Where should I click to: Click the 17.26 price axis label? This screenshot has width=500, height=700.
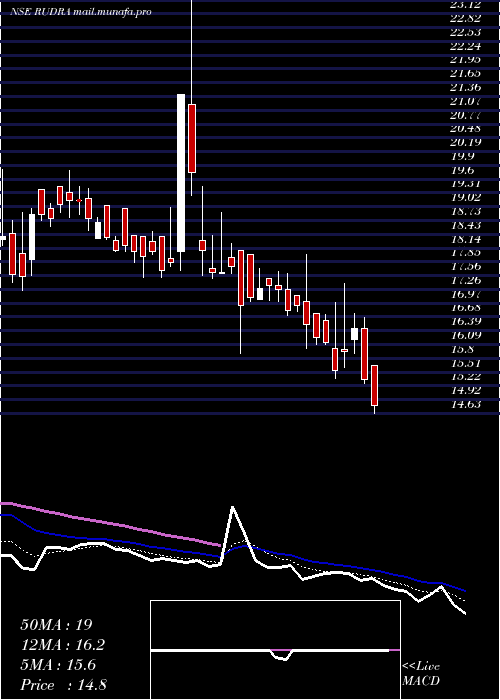(x=466, y=280)
